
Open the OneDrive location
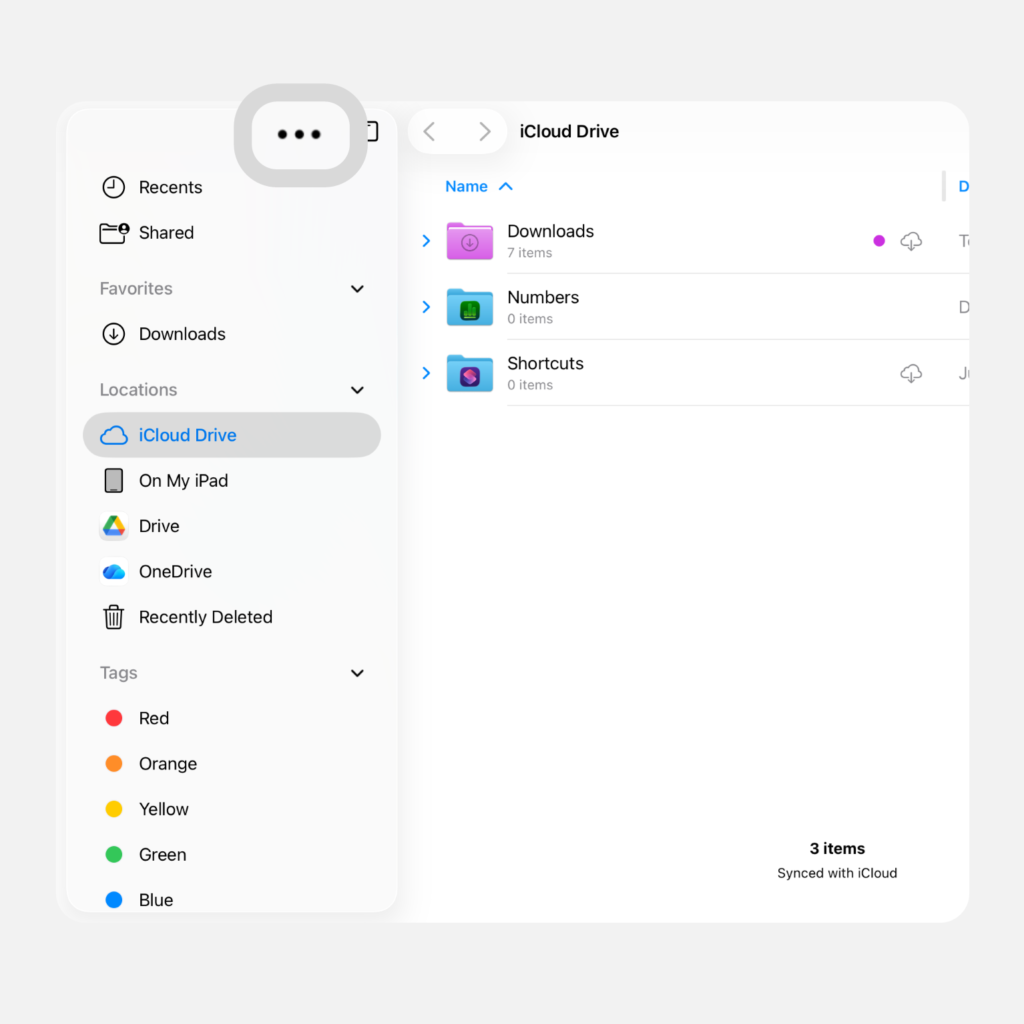click(x=174, y=572)
